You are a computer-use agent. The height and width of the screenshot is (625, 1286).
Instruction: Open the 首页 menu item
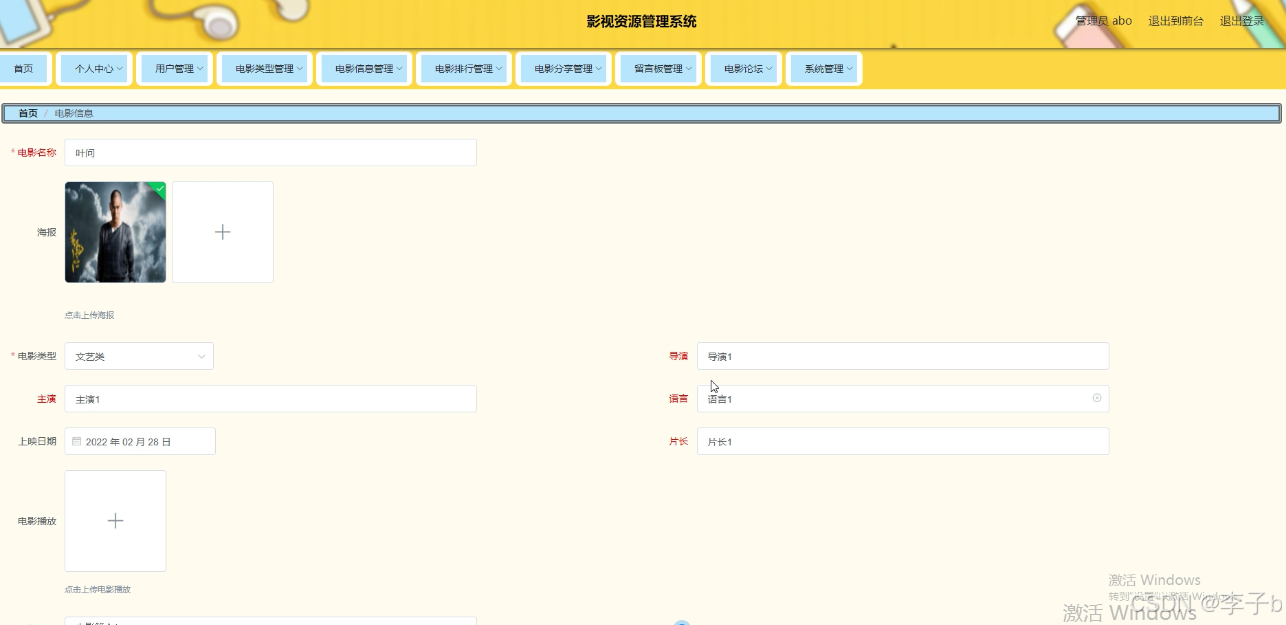(x=23, y=69)
